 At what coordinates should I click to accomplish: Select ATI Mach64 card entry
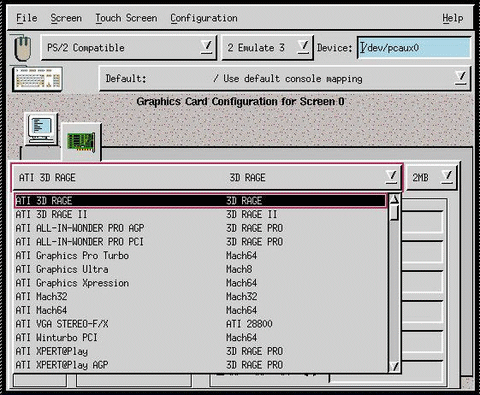[201, 310]
